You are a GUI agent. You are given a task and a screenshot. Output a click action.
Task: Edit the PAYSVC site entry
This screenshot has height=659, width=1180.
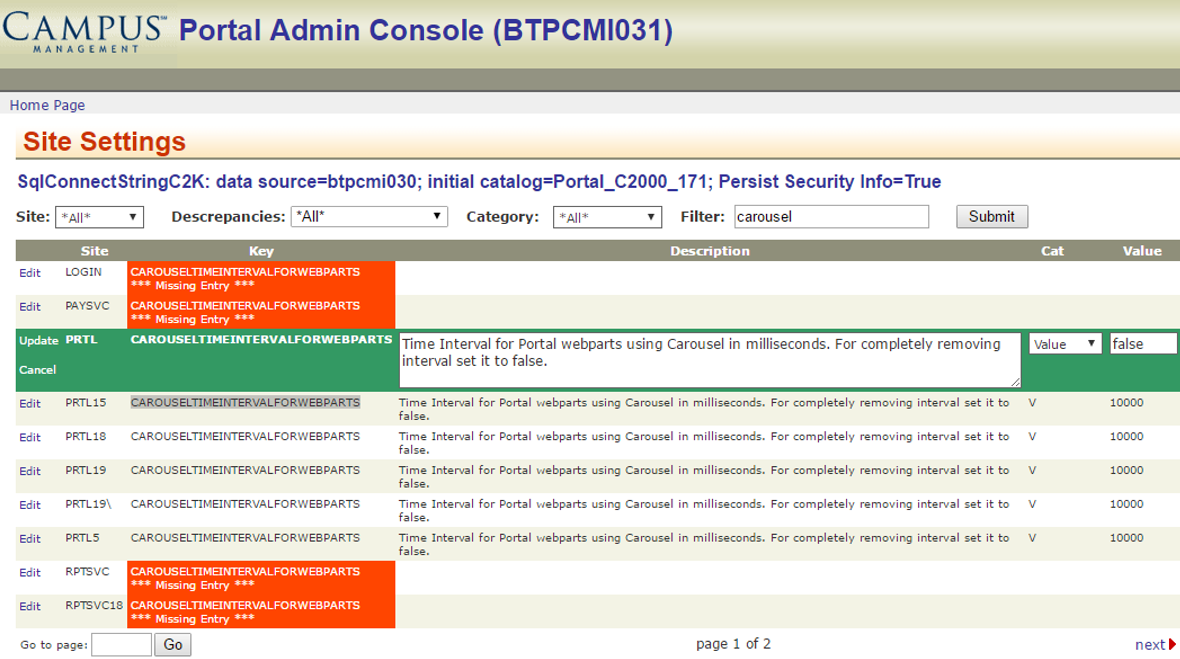pos(30,307)
